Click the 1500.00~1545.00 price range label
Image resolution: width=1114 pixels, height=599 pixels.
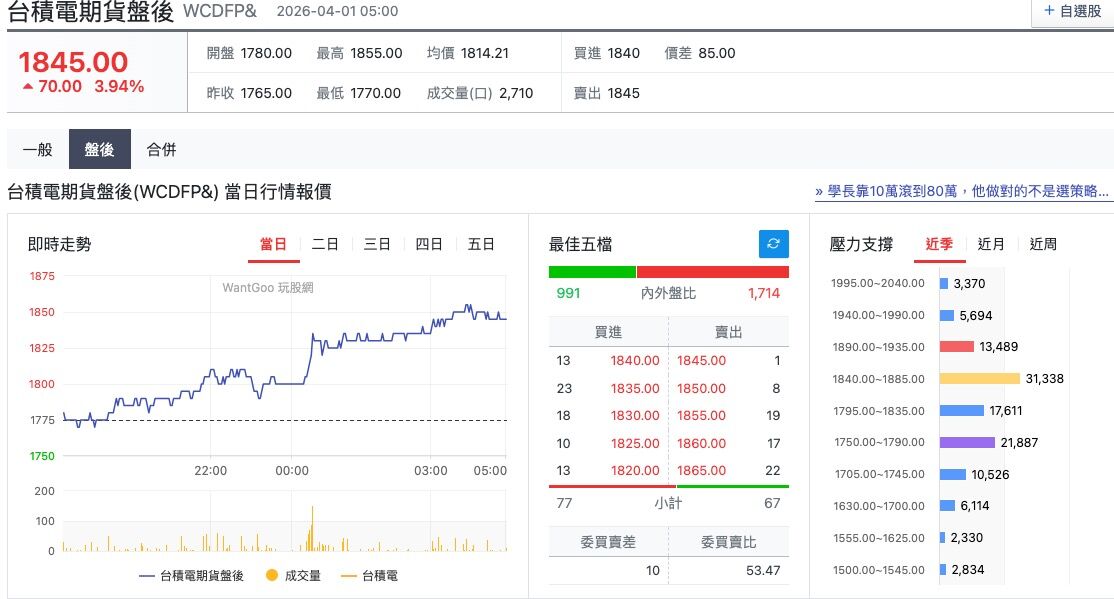(879, 570)
